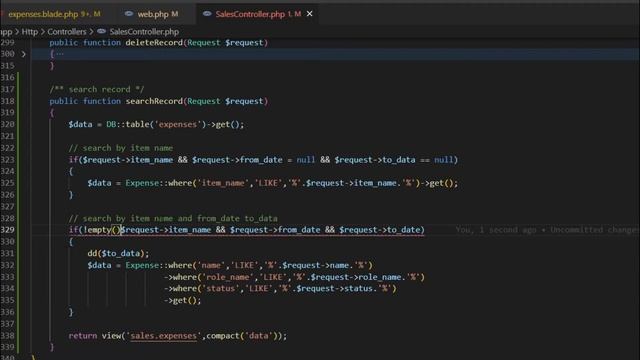Click the PHP file icon on web.php tab
640x360 pixels.
tap(129, 14)
